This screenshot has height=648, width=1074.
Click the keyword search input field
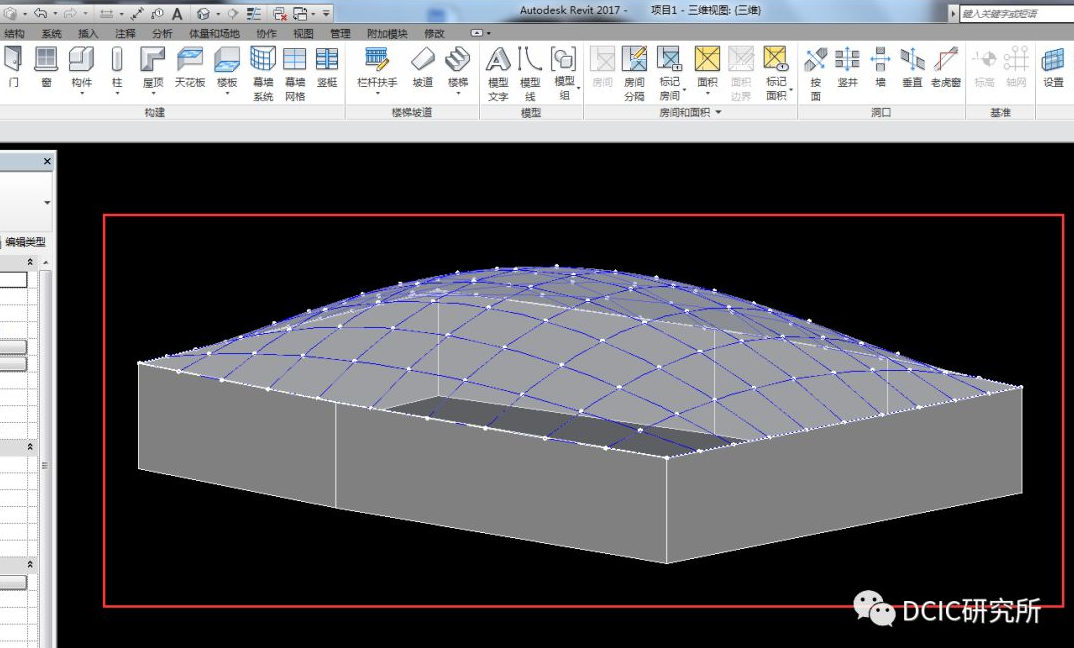(1016, 14)
